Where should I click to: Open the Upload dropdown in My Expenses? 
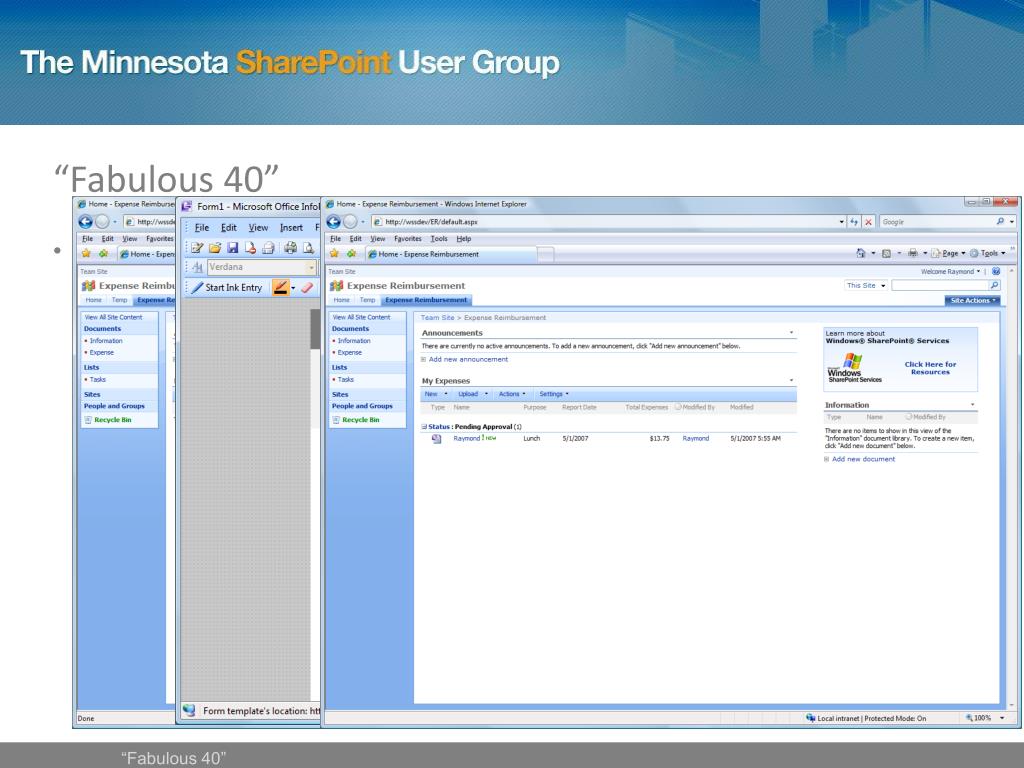473,394
